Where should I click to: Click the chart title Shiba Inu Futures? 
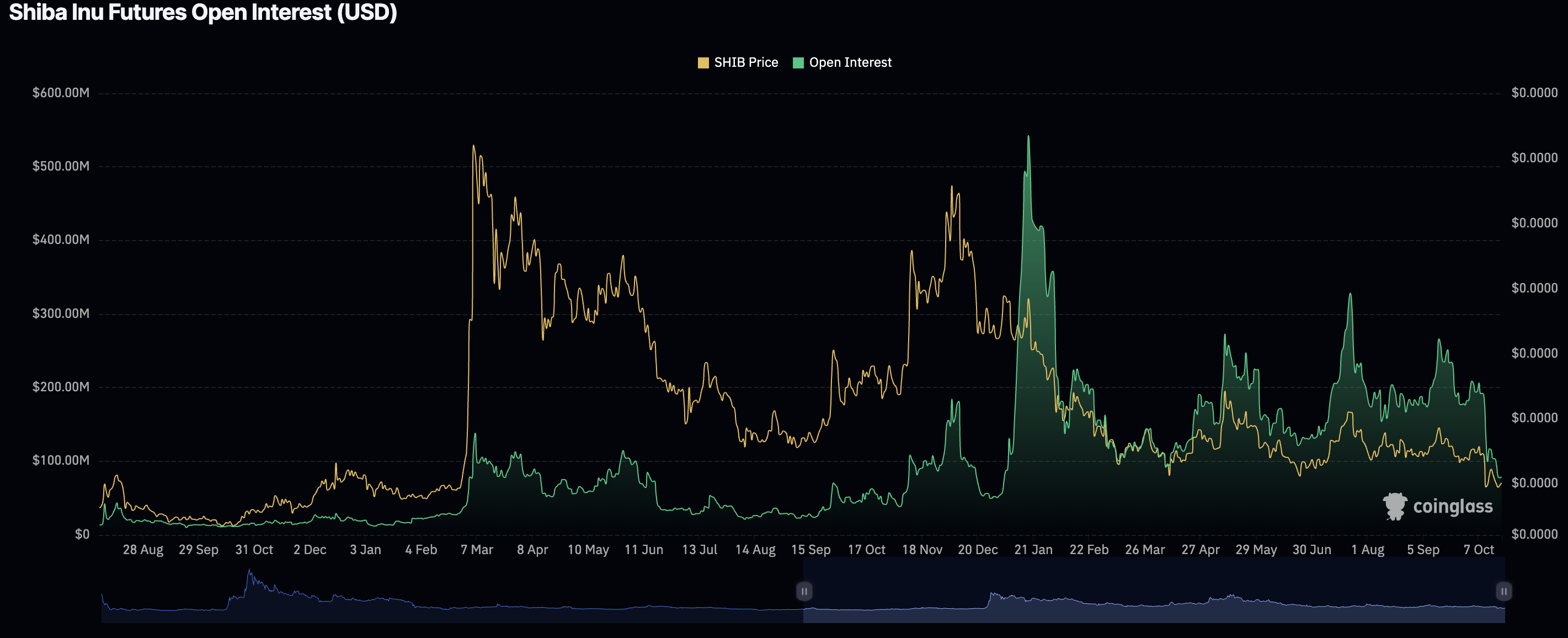click(202, 12)
